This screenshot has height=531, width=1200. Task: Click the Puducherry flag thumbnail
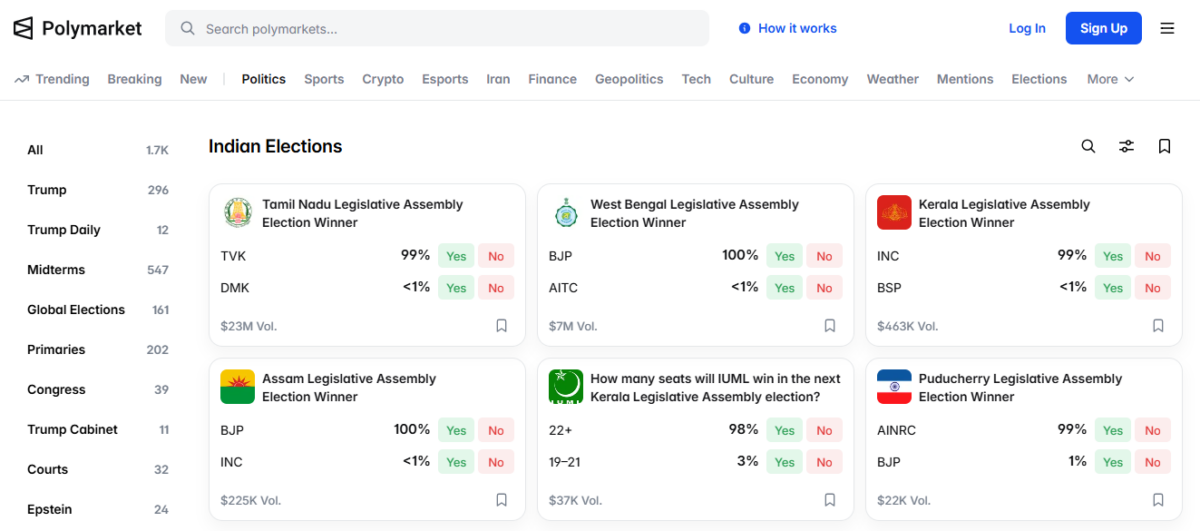click(894, 387)
